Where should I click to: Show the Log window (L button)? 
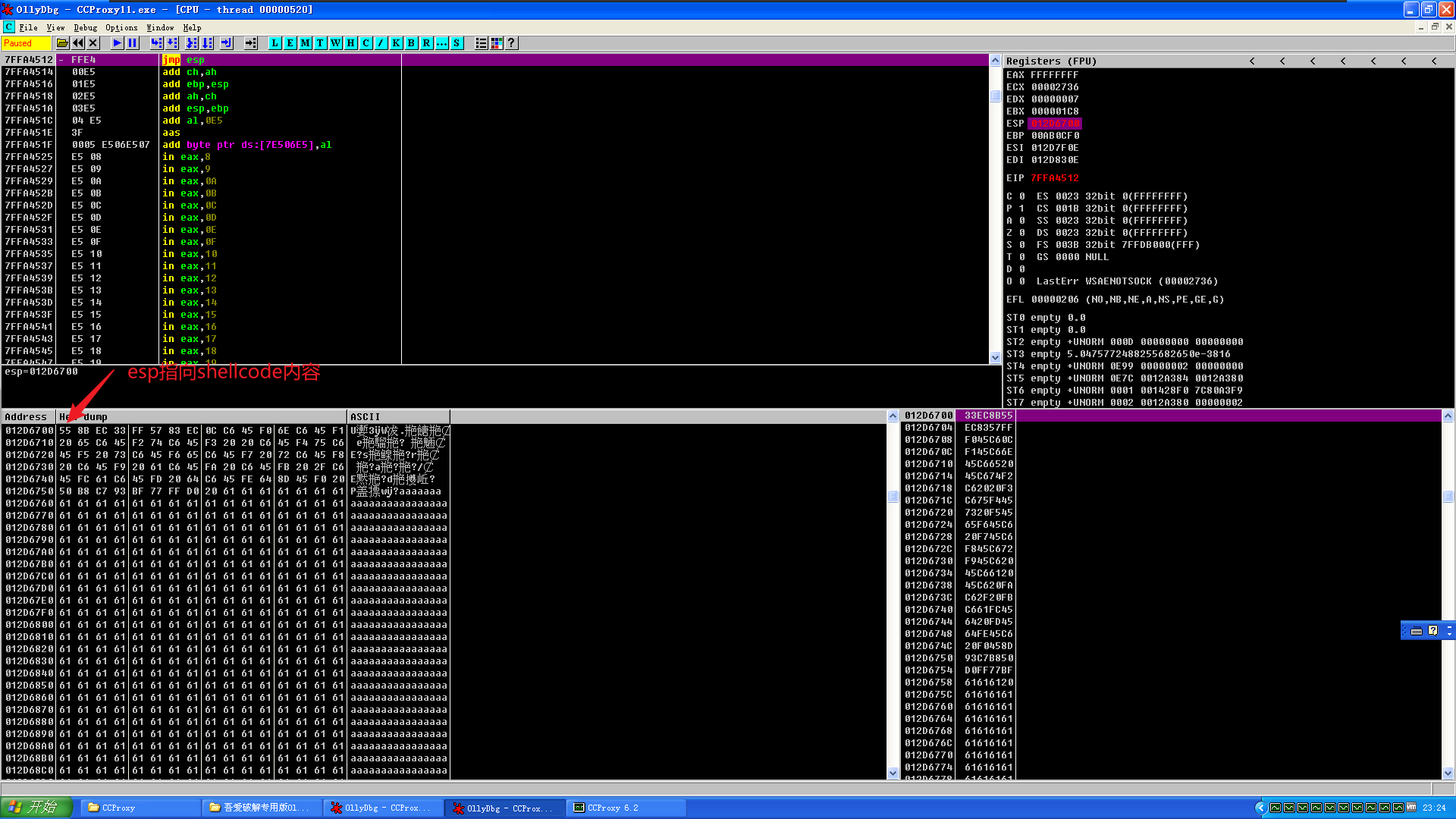275,43
